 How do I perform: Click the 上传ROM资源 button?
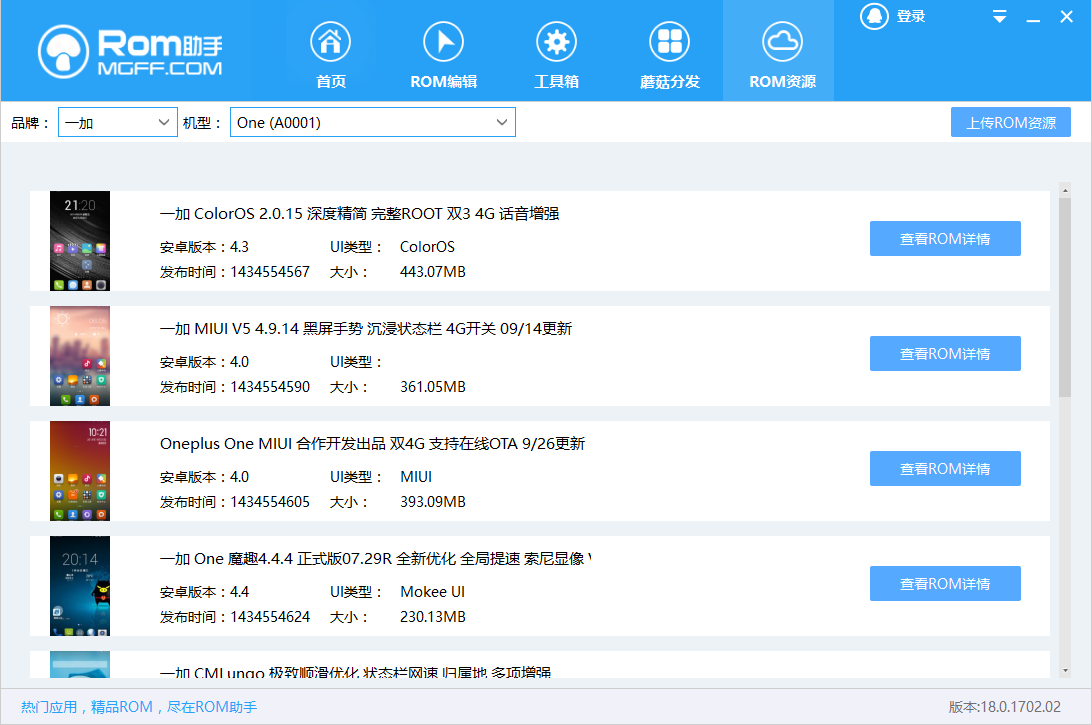pyautogui.click(x=1010, y=123)
